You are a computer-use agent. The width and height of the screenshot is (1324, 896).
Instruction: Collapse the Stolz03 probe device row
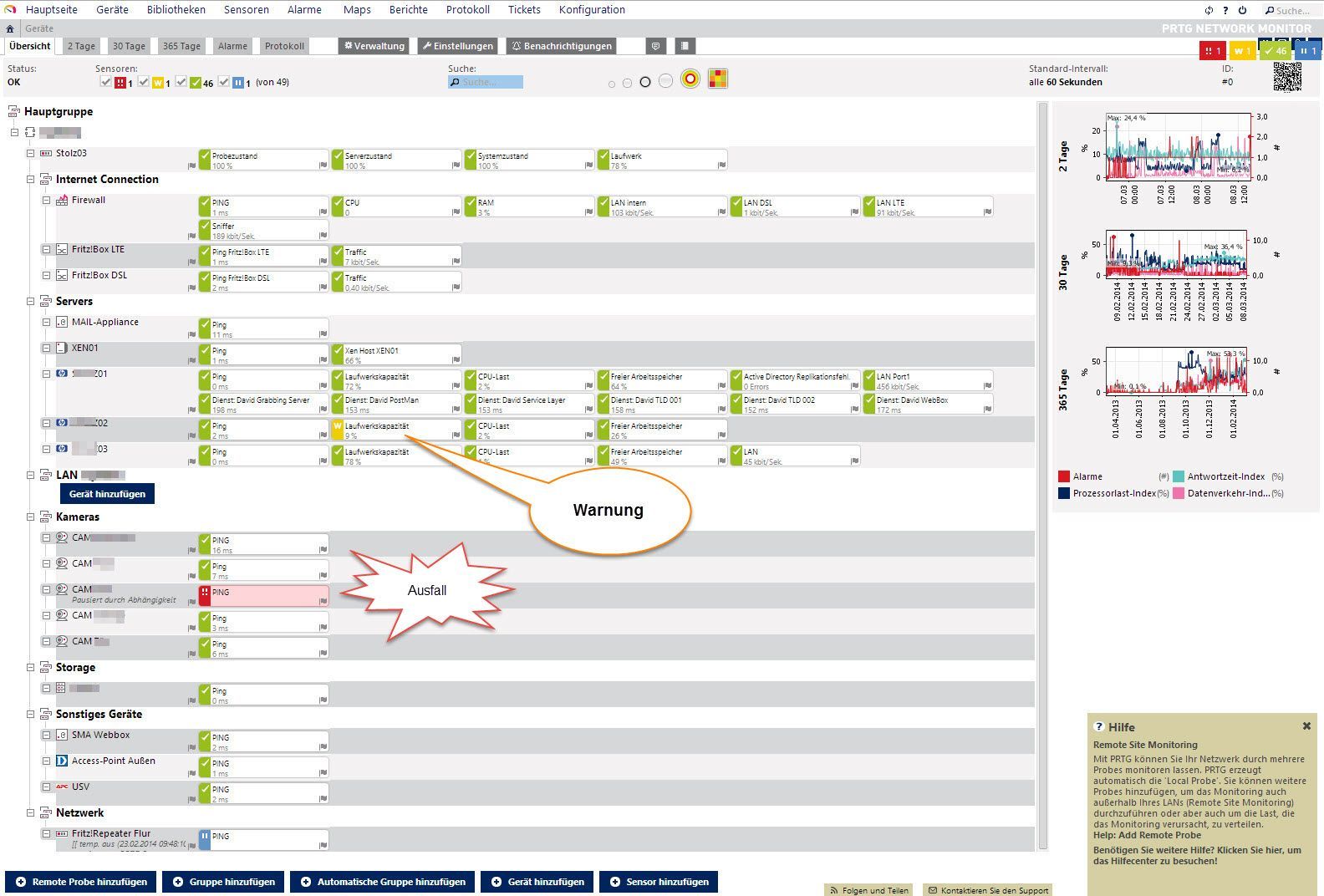click(31, 154)
